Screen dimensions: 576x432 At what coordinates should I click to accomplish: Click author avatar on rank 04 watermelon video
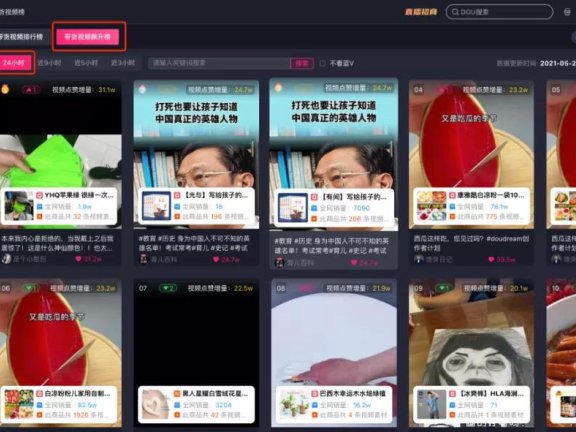point(419,259)
